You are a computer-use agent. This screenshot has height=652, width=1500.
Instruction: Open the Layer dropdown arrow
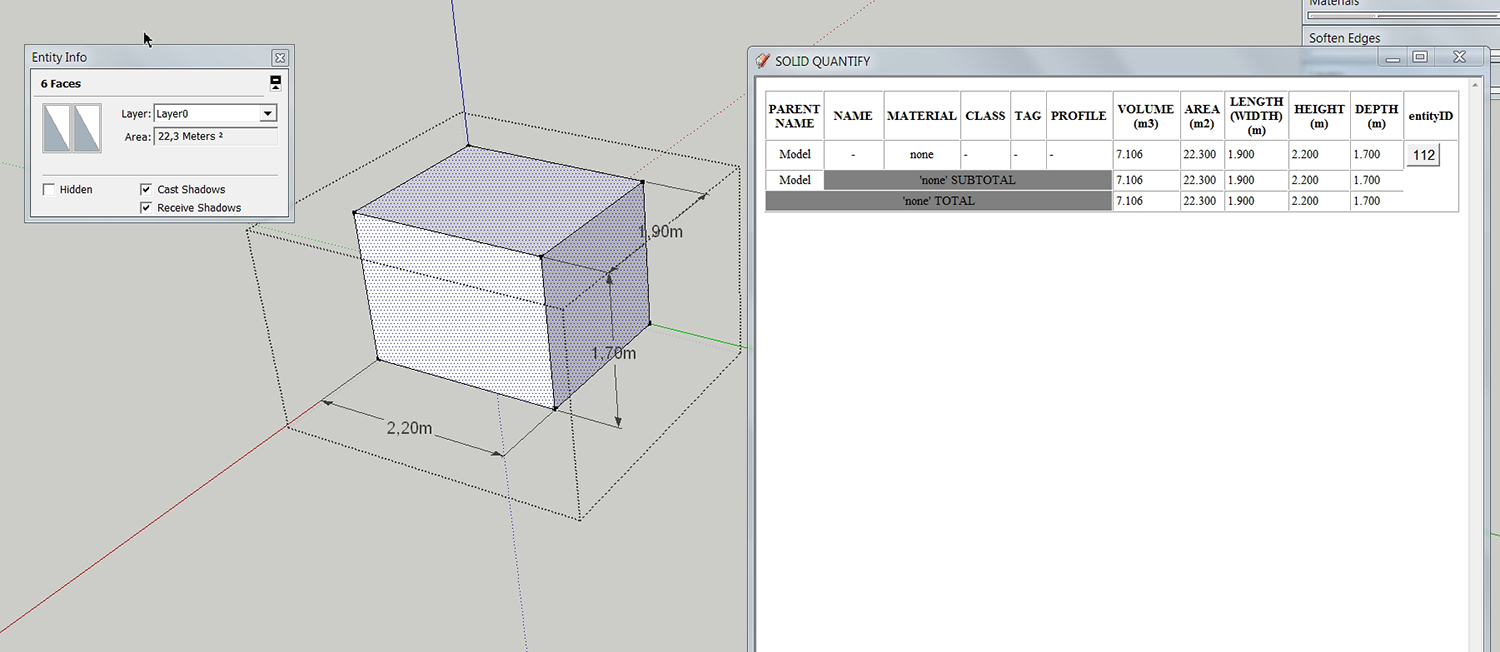click(267, 114)
